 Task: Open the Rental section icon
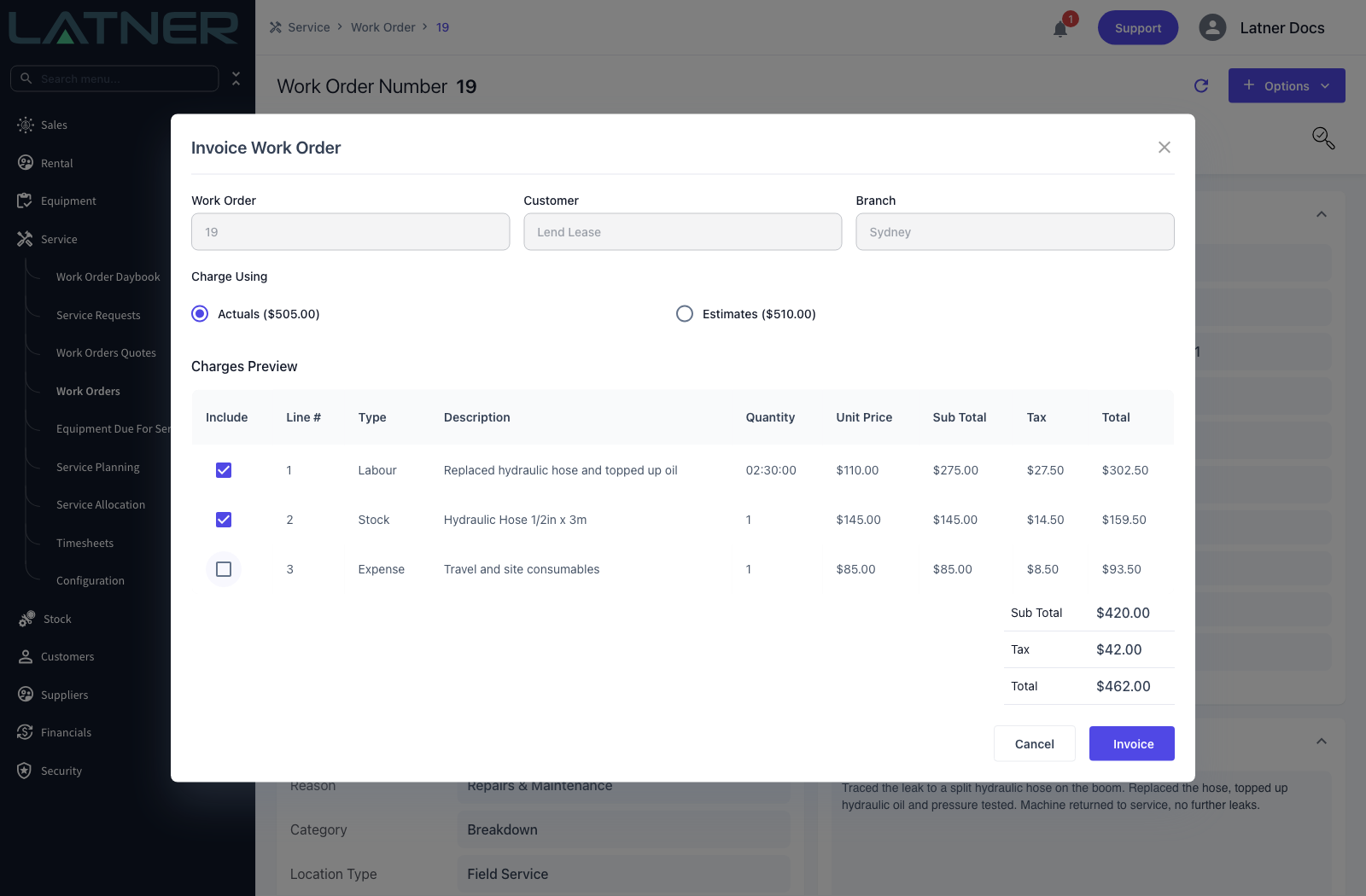[26, 162]
